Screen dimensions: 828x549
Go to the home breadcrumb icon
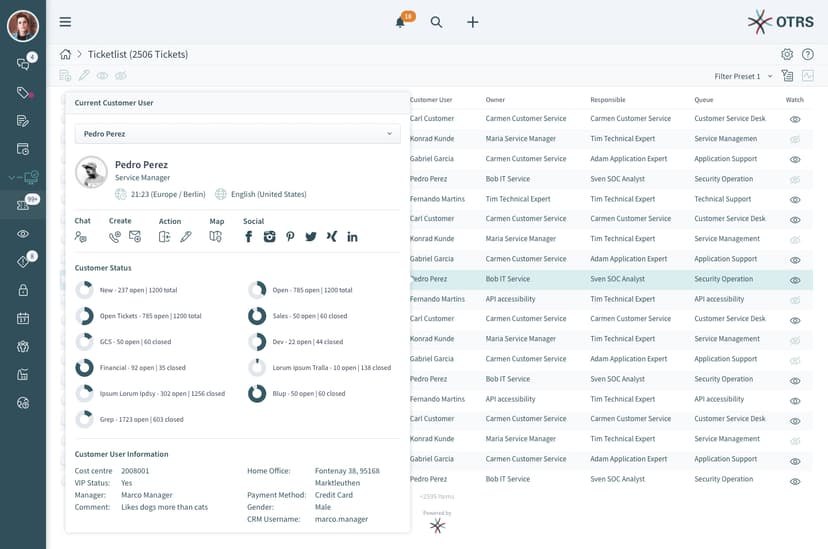[65, 54]
